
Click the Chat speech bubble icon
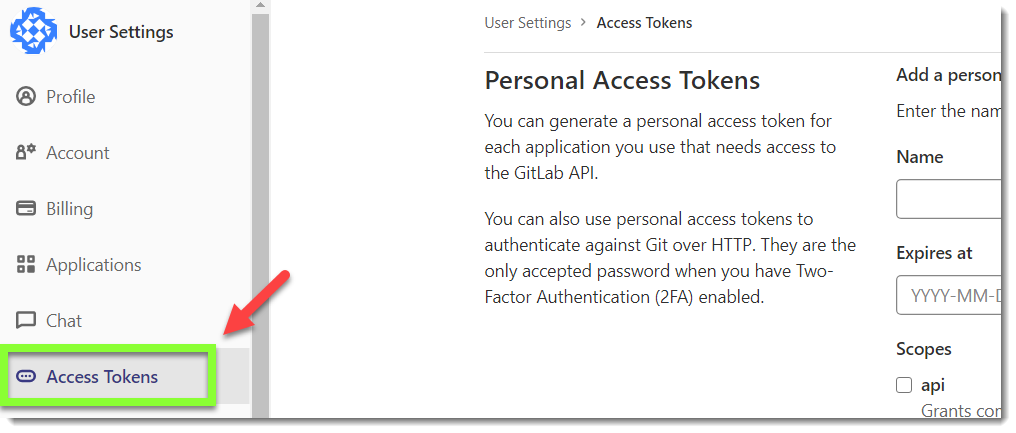(26, 320)
